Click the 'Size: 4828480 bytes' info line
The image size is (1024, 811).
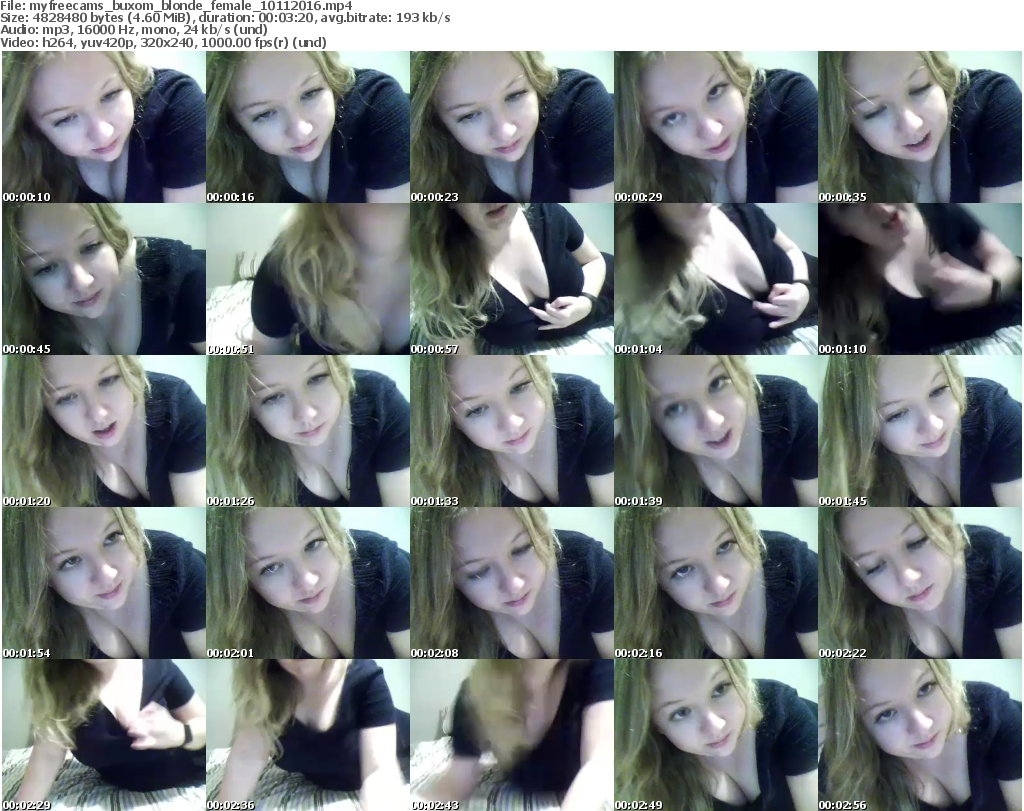click(x=225, y=18)
